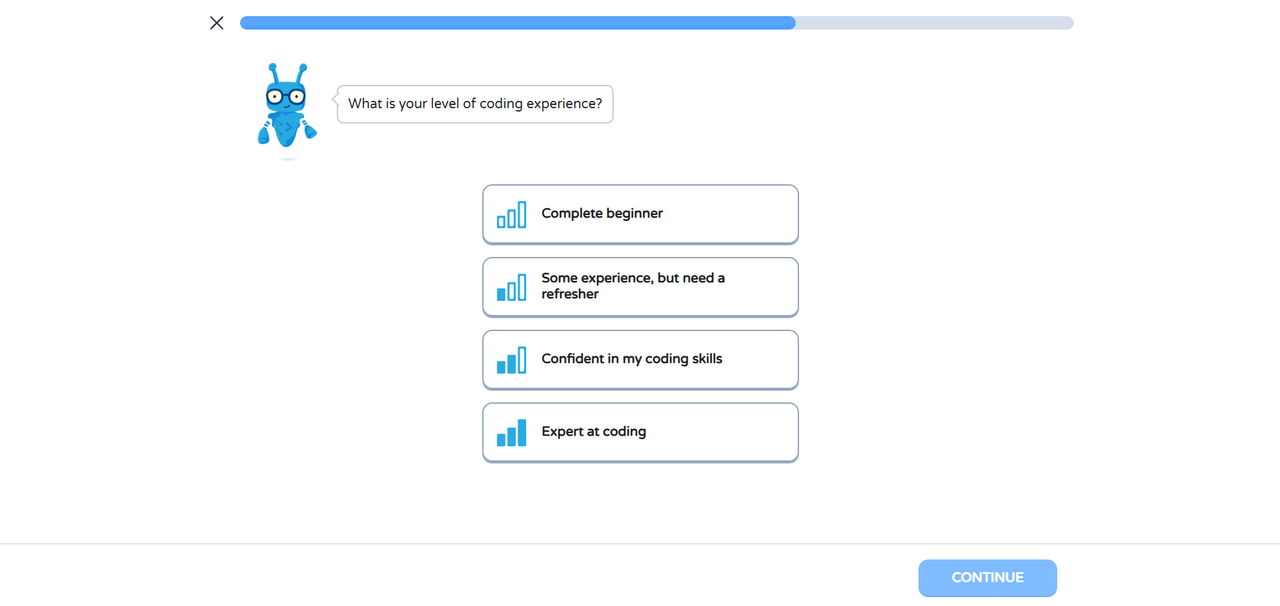Pick the Confident in my coding skills option
Screen dimensions: 1280x606
640,360
